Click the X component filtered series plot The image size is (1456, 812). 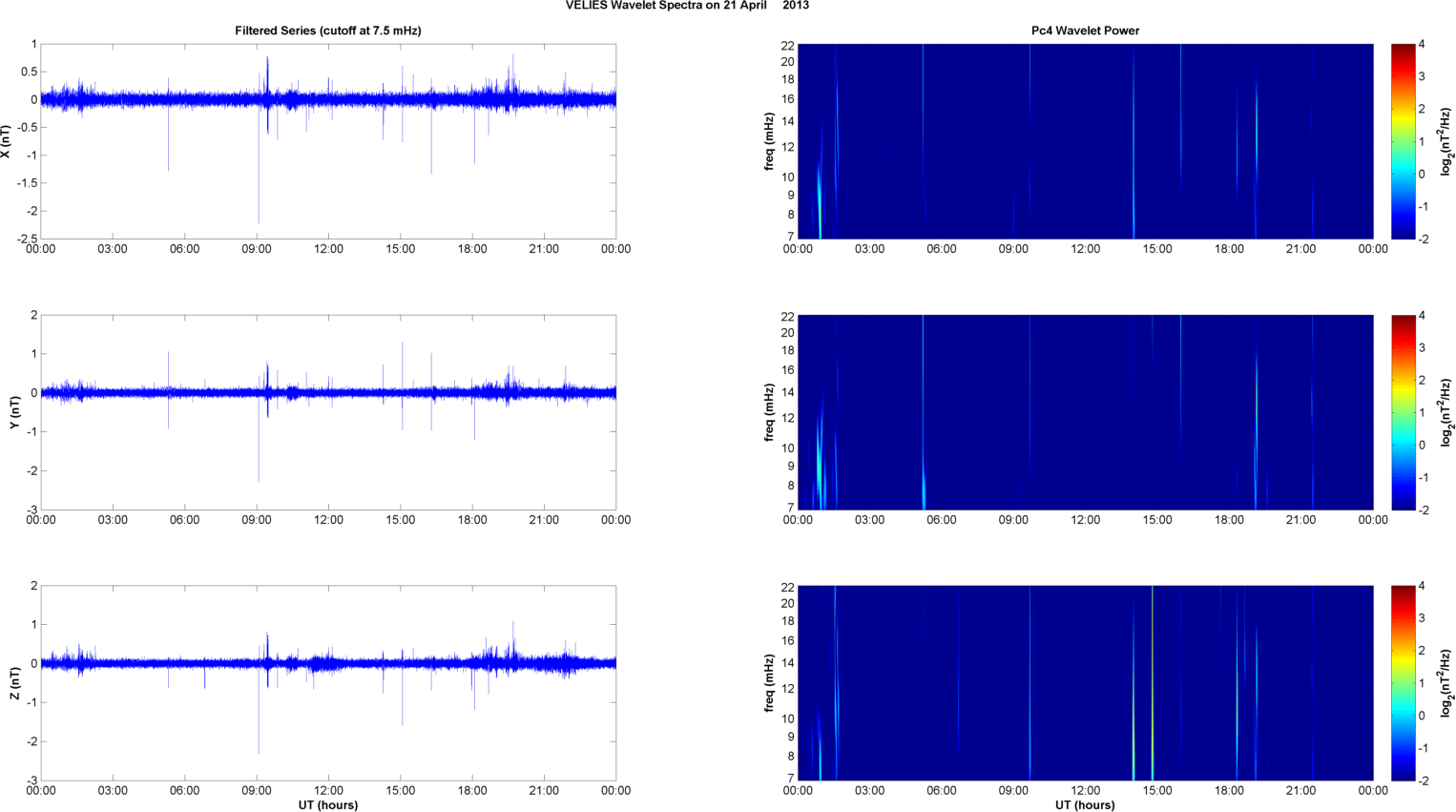[328, 141]
